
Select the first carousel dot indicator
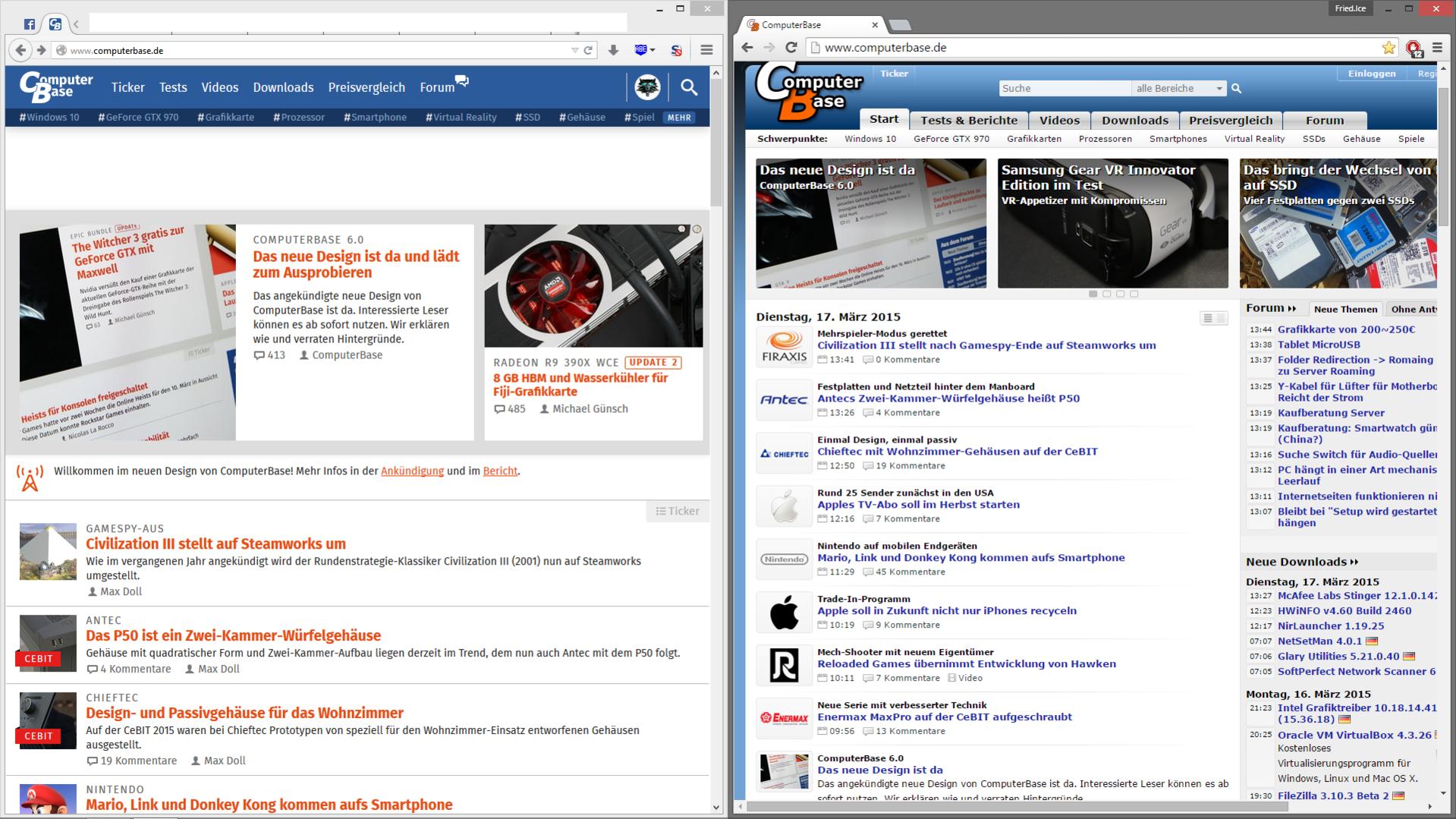[x=1093, y=294]
